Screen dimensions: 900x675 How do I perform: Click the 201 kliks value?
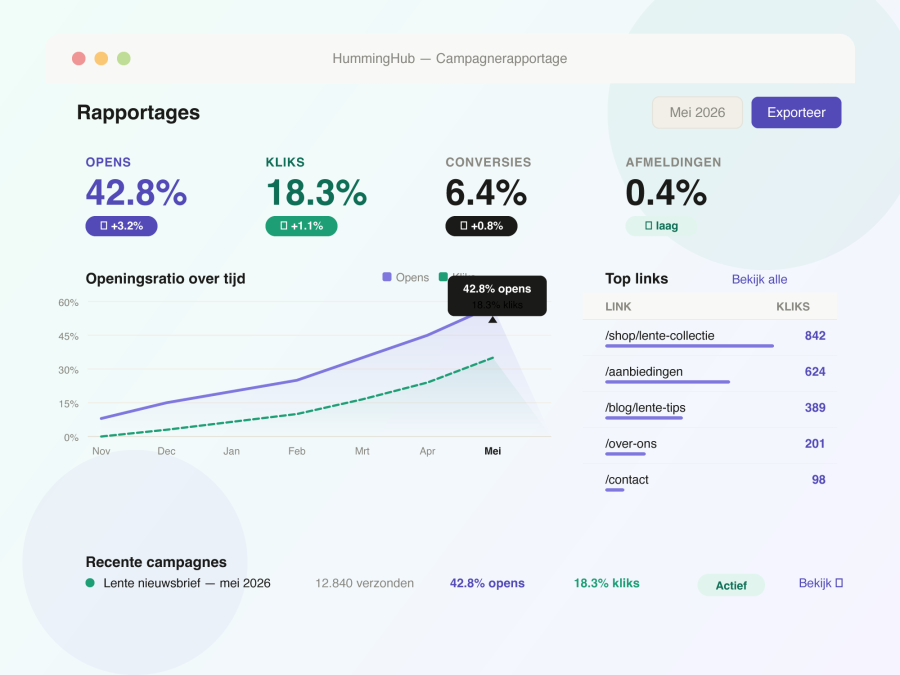[x=815, y=444]
